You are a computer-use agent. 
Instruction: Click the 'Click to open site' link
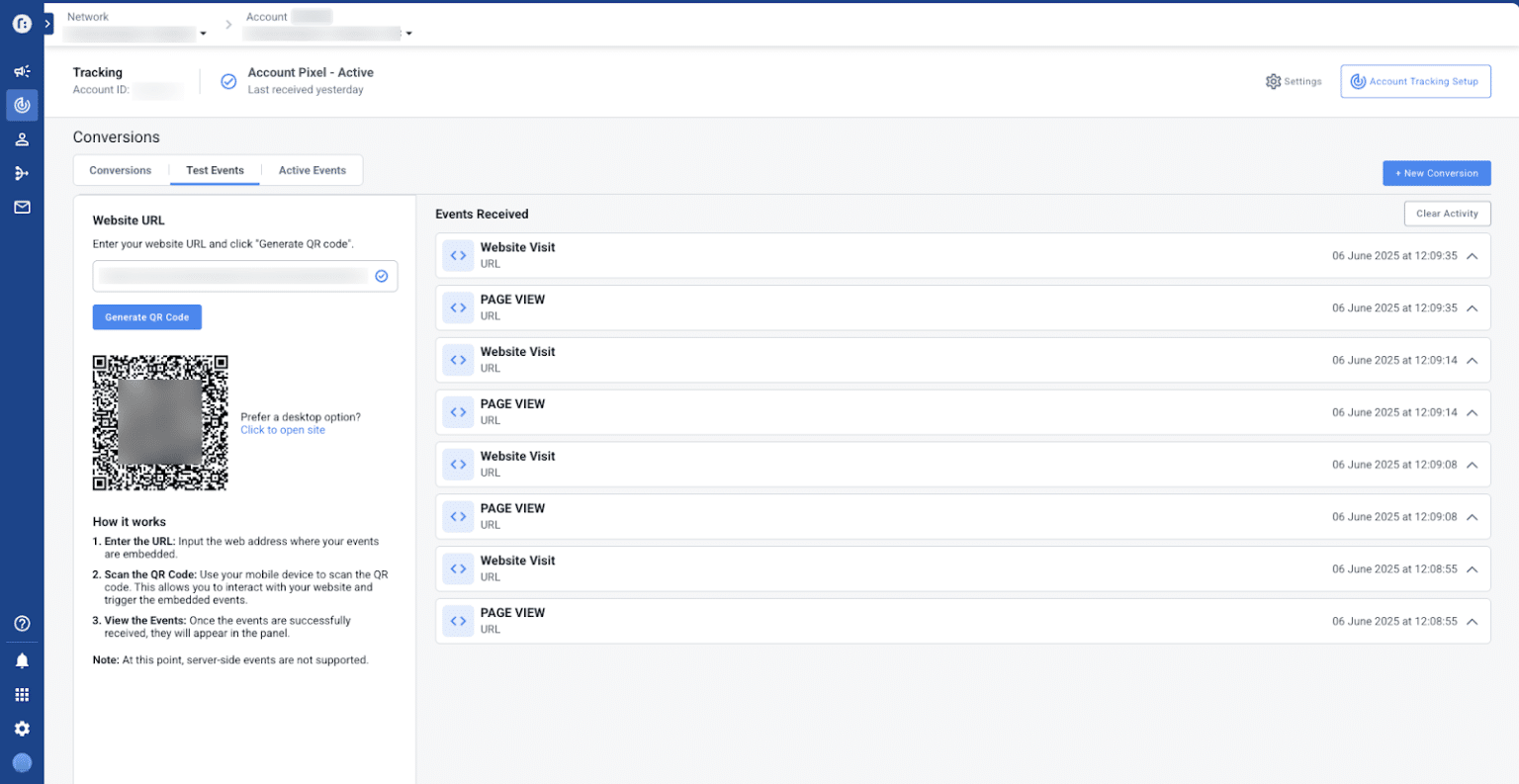(x=283, y=430)
